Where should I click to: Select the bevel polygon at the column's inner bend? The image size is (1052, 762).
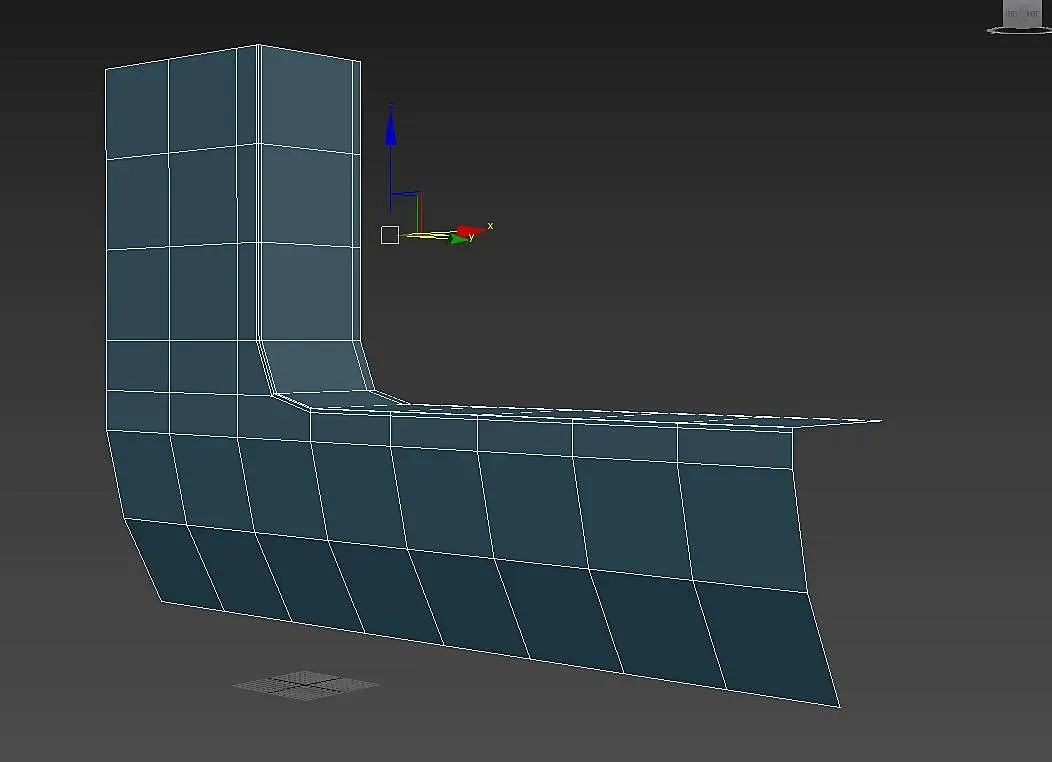pos(315,366)
